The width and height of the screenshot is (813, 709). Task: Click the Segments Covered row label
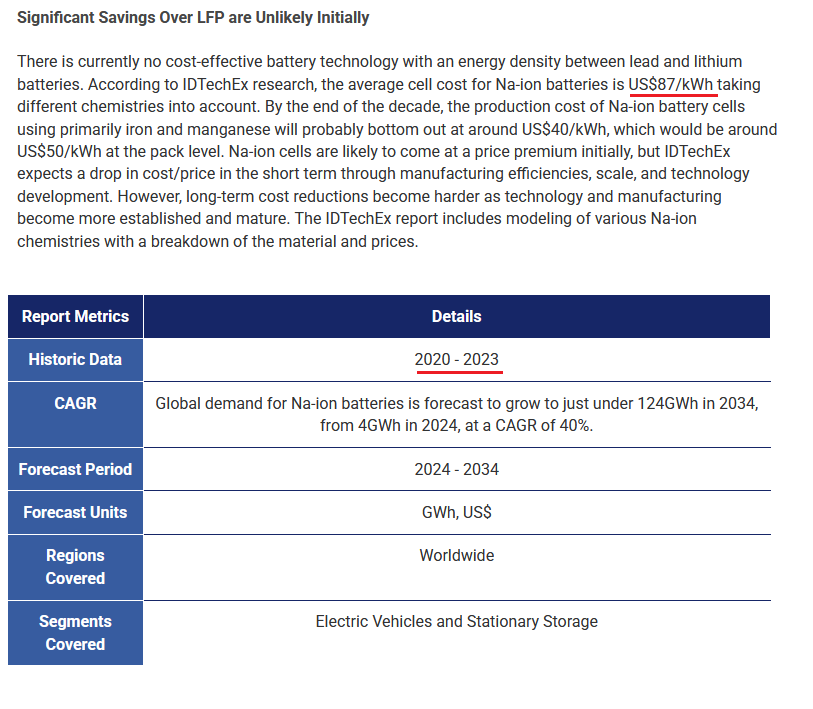click(x=75, y=633)
